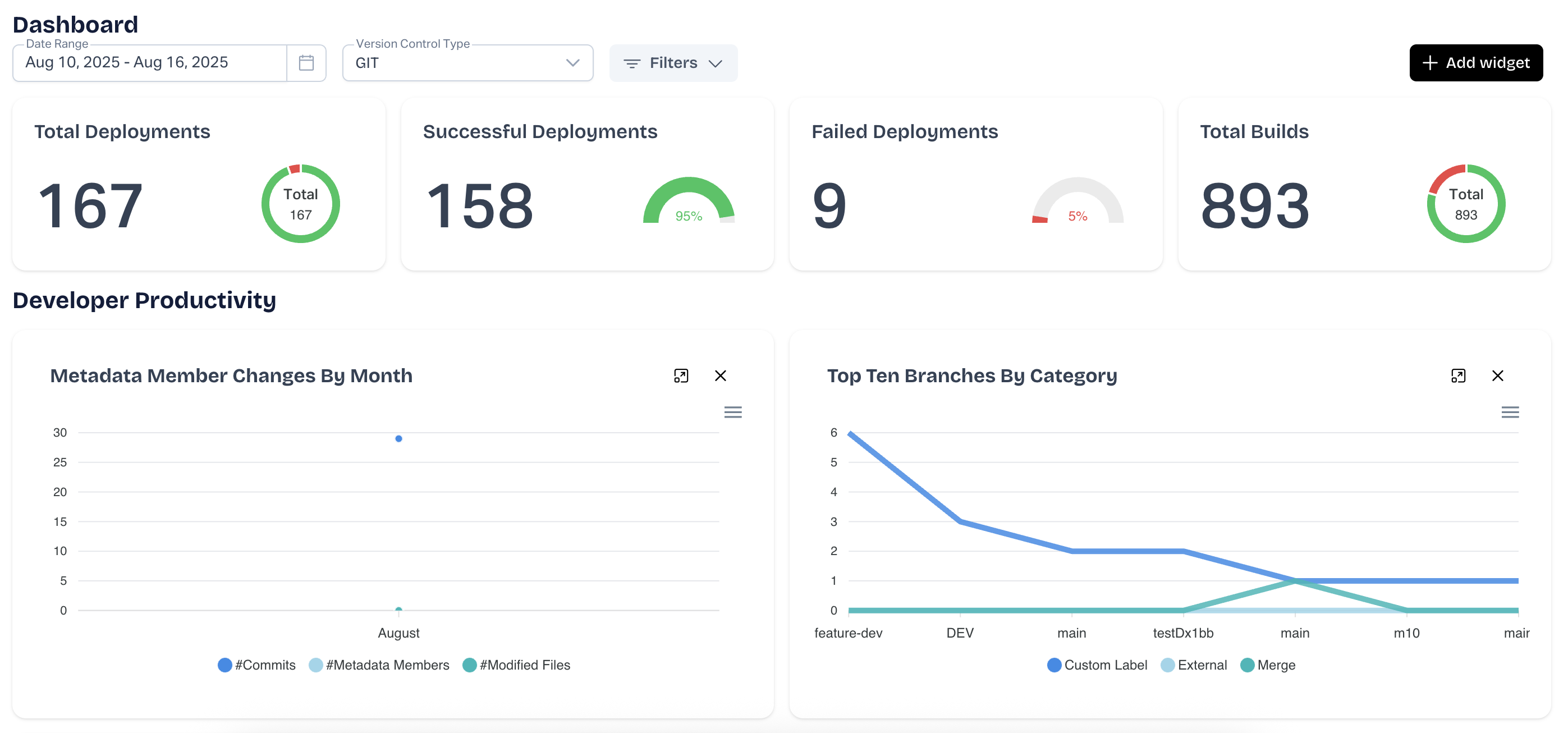Viewport: 1568px width, 733px height.
Task: Open the Version Control Type GIT dropdown
Action: [467, 63]
